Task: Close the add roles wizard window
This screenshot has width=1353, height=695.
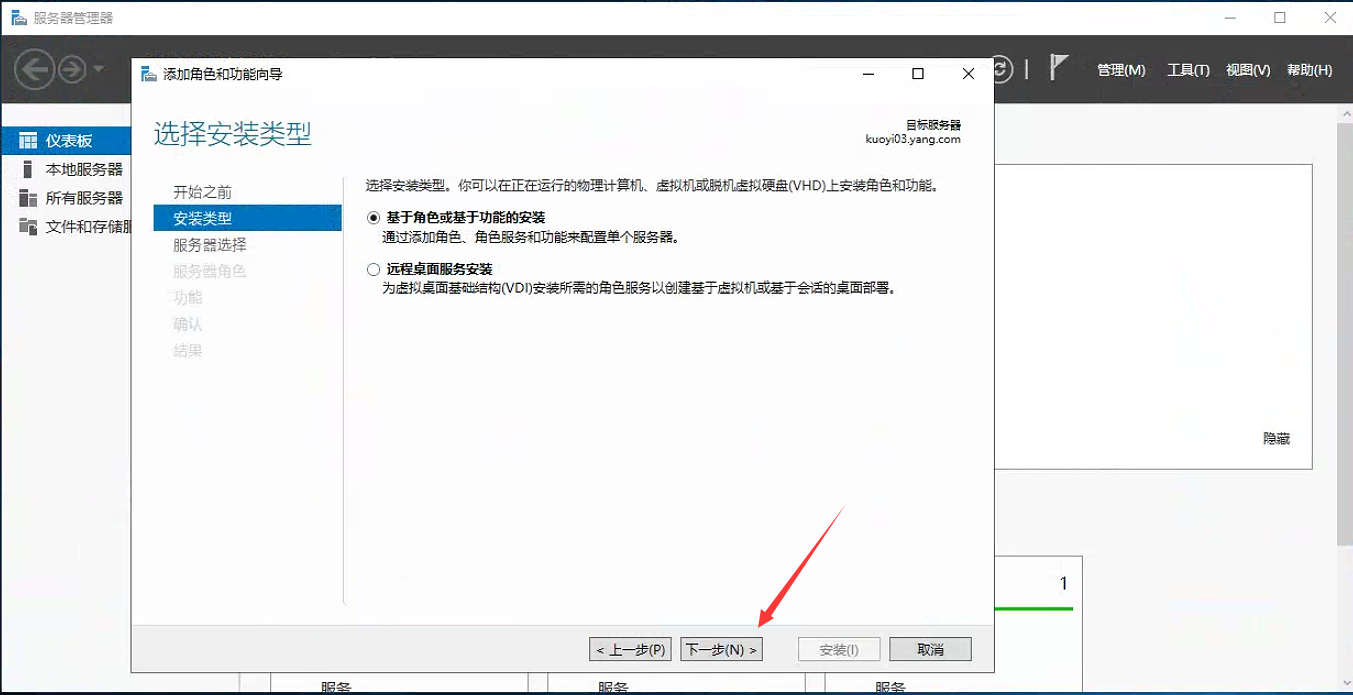Action: 967,73
